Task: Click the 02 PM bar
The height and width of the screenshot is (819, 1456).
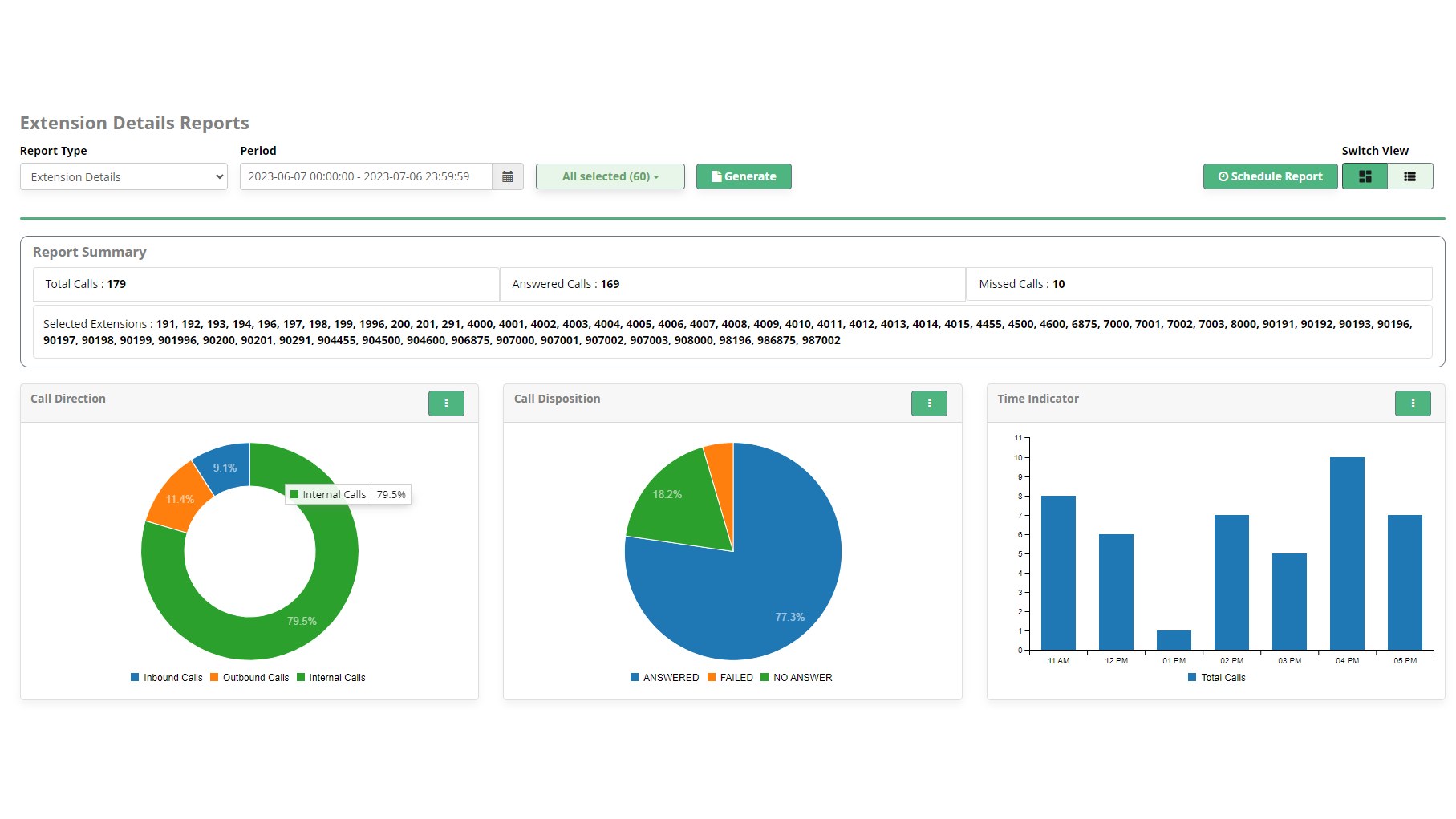Action: [1231, 582]
